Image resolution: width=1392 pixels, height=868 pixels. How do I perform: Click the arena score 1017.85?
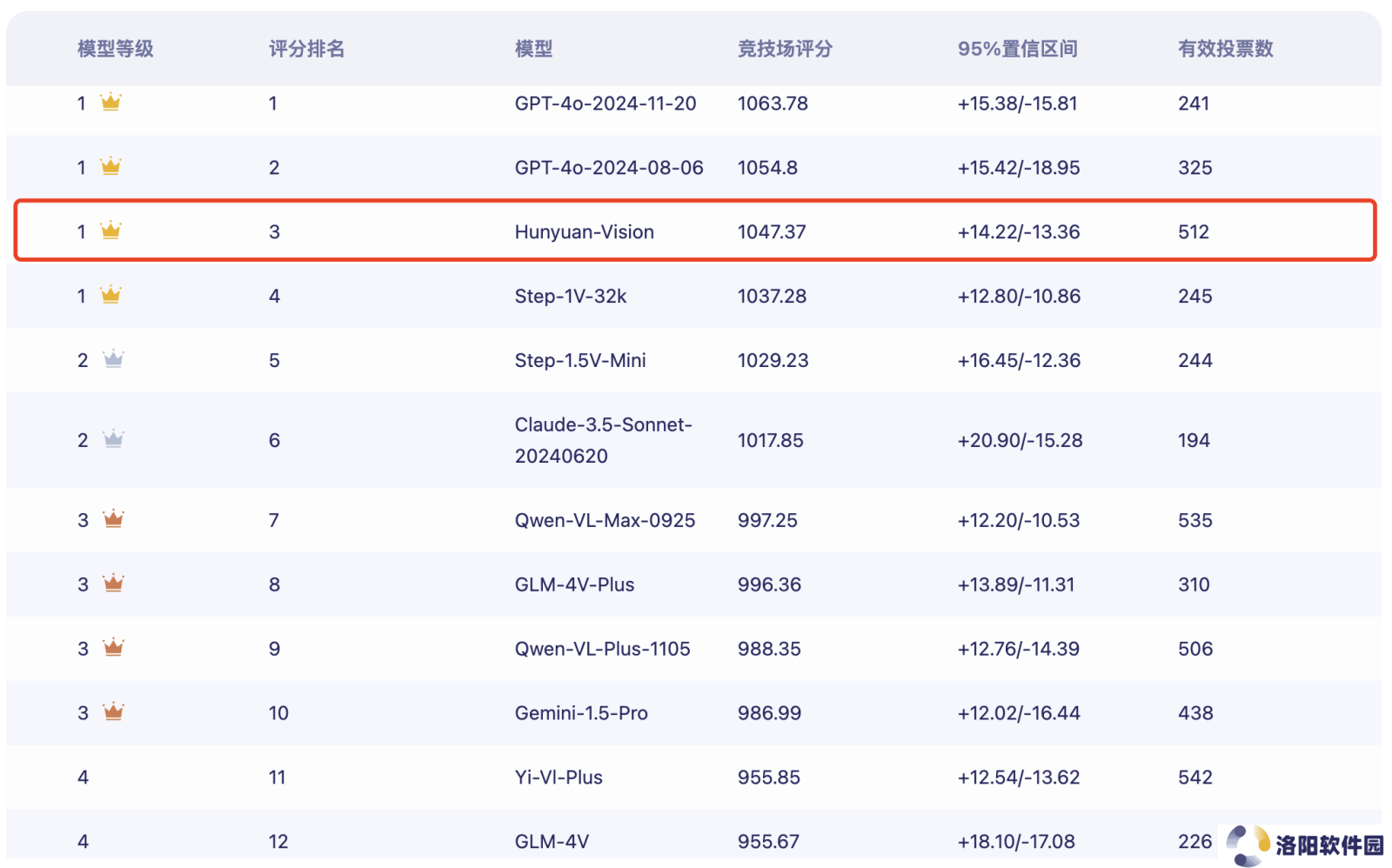770,441
